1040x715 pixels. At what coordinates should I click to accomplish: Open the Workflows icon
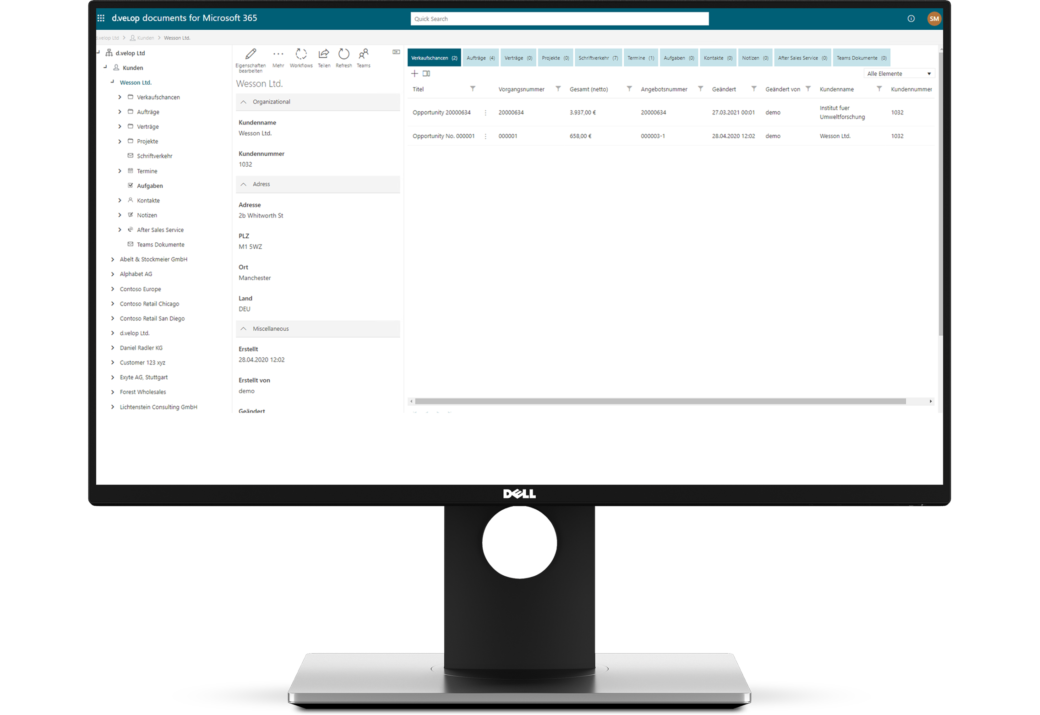(301, 54)
